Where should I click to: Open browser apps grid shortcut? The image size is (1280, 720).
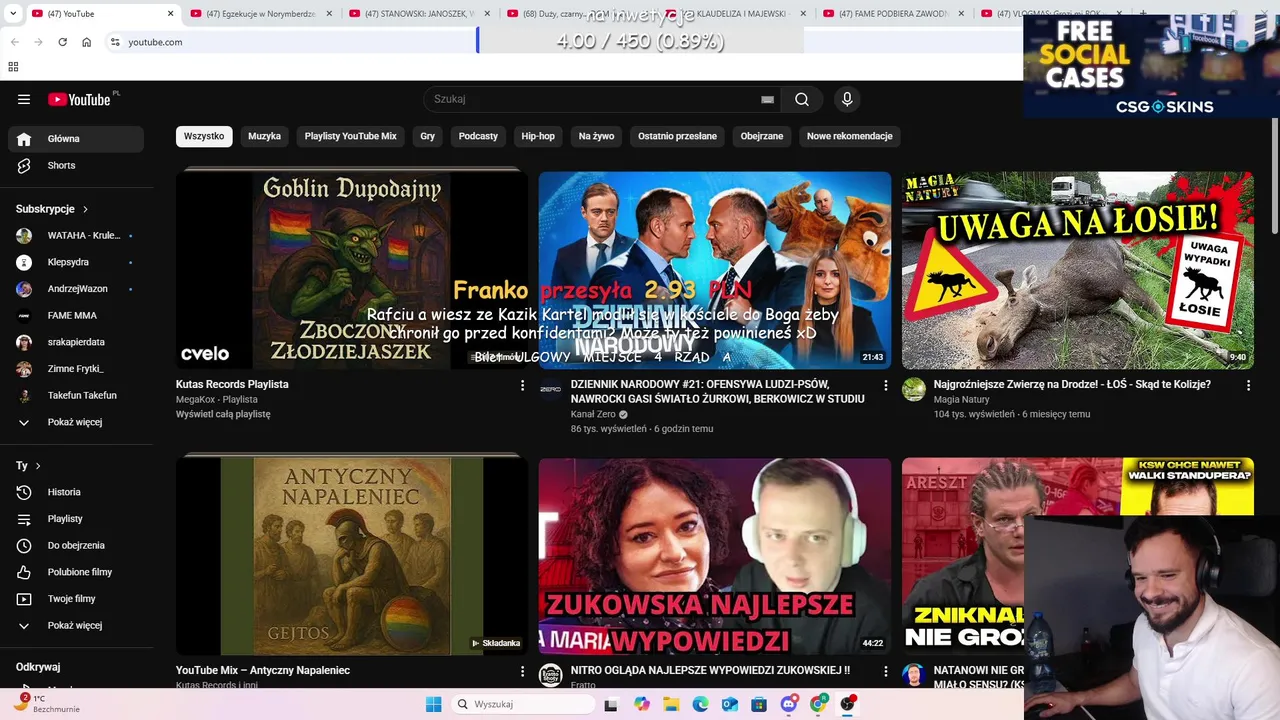click(x=13, y=67)
